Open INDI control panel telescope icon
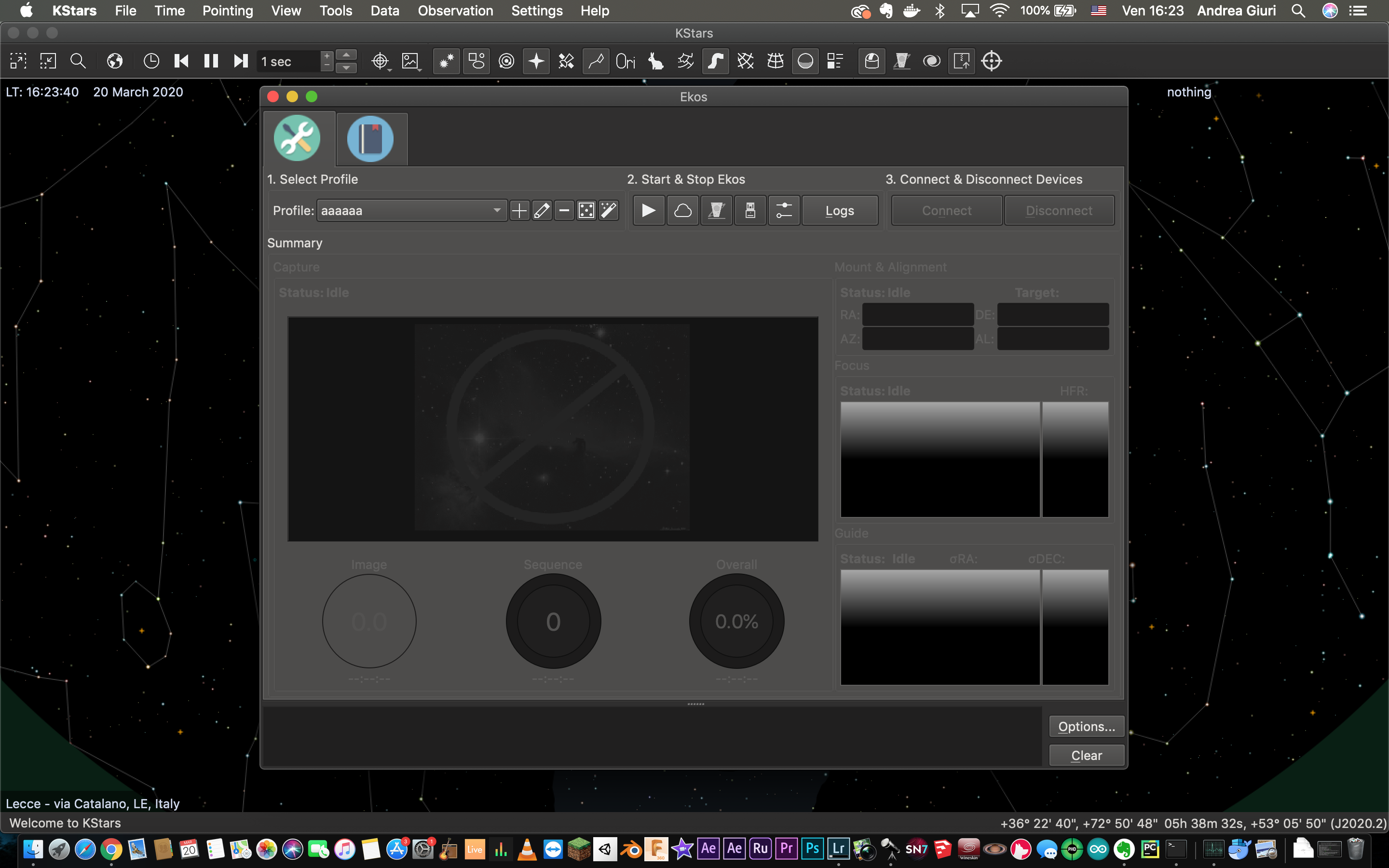 tap(902, 61)
